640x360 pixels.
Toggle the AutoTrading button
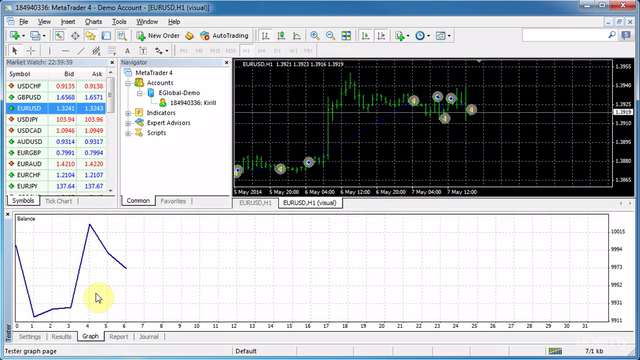[224, 36]
